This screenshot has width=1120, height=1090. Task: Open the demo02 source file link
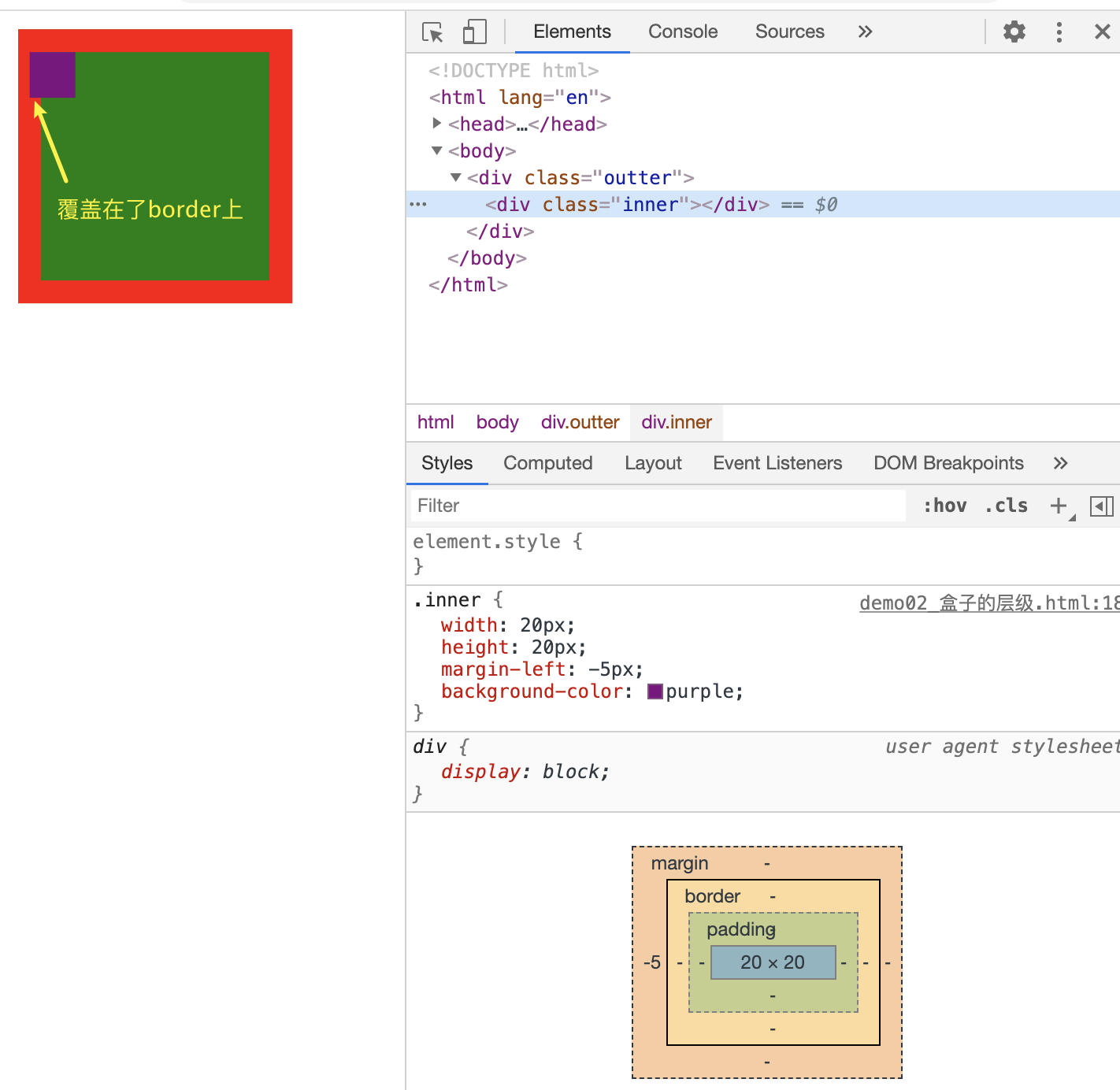tap(989, 603)
